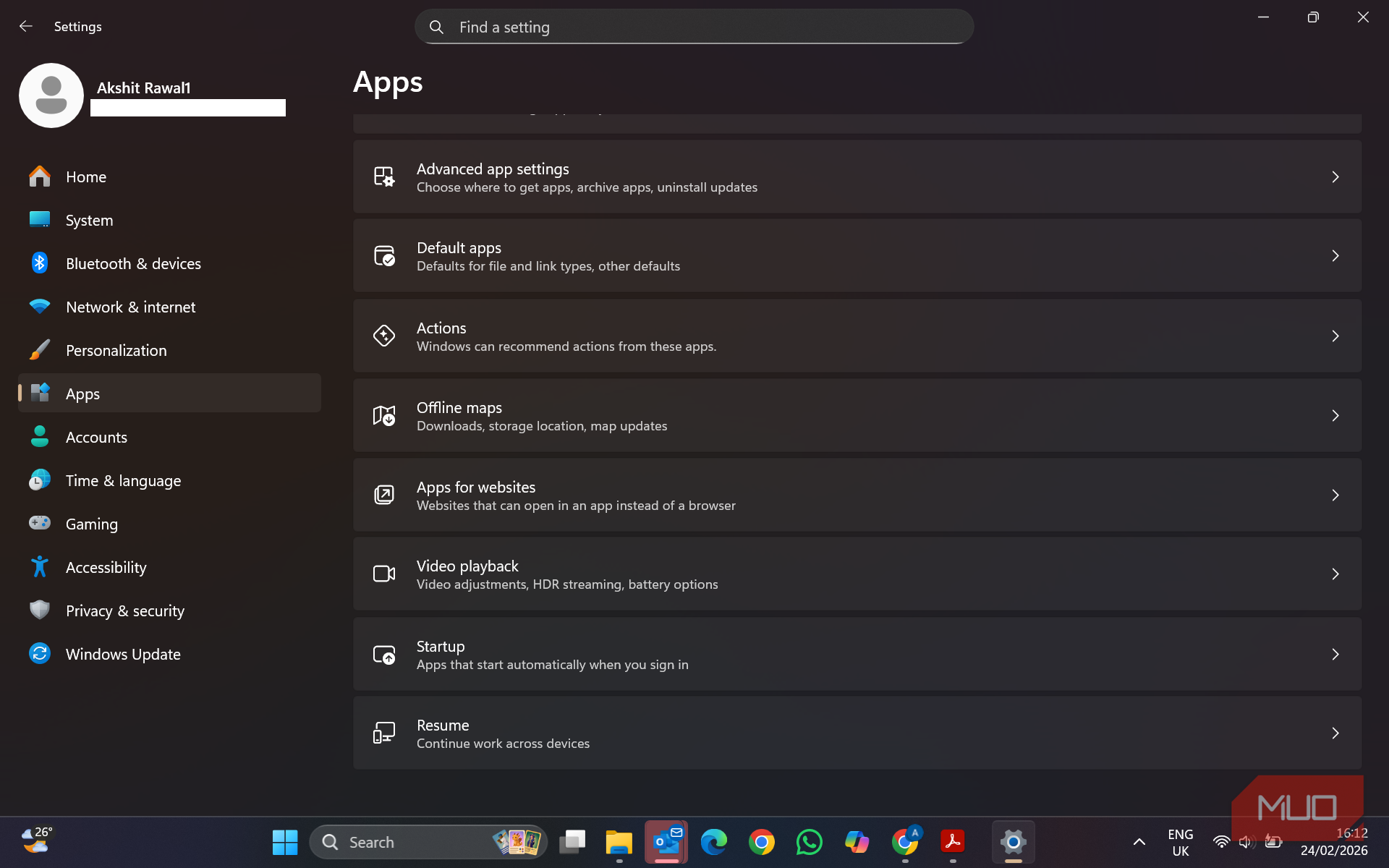Open WhatsApp from the taskbar
The width and height of the screenshot is (1389, 868).
pos(809,842)
